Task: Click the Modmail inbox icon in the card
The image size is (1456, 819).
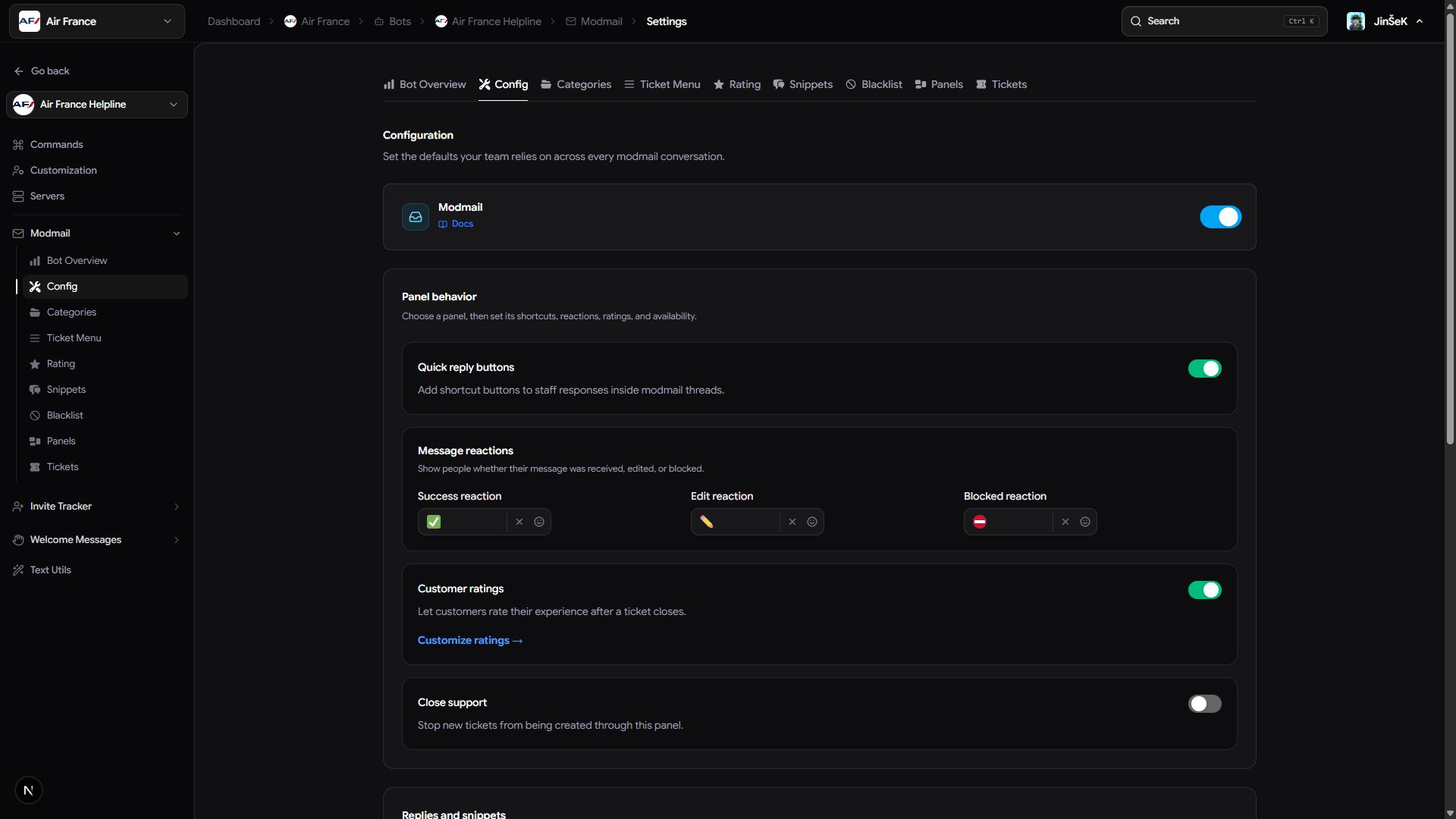Action: point(416,217)
